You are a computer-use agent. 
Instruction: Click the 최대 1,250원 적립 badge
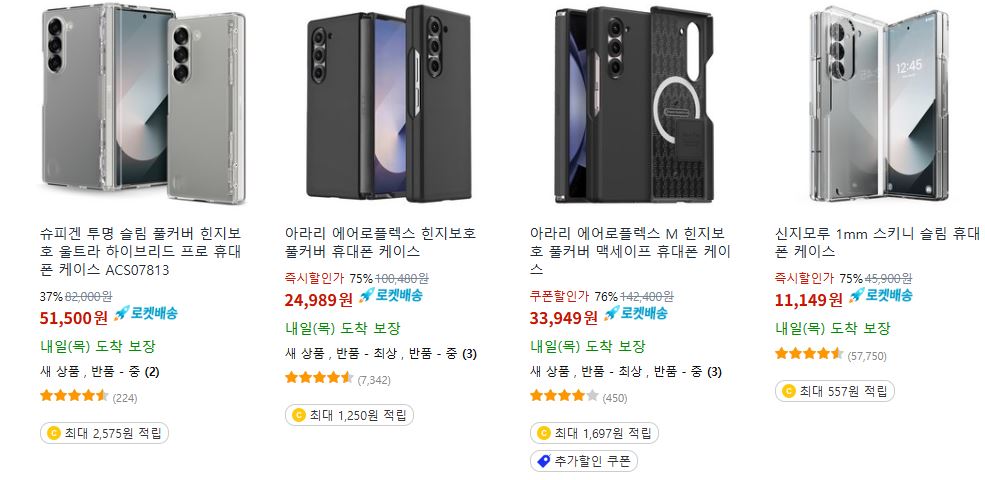click(x=349, y=415)
